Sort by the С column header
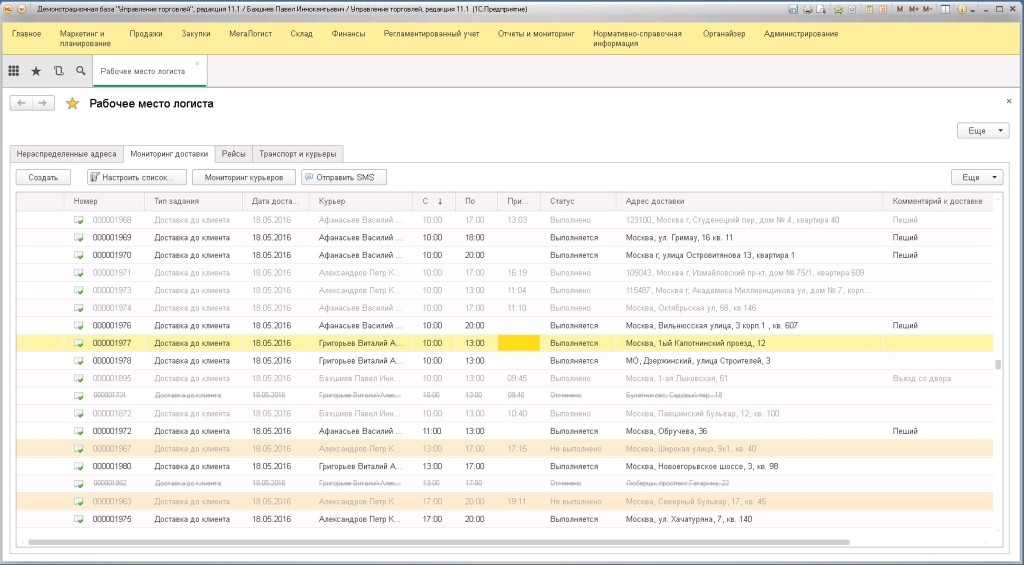The width and height of the screenshot is (1024, 565). [434, 201]
